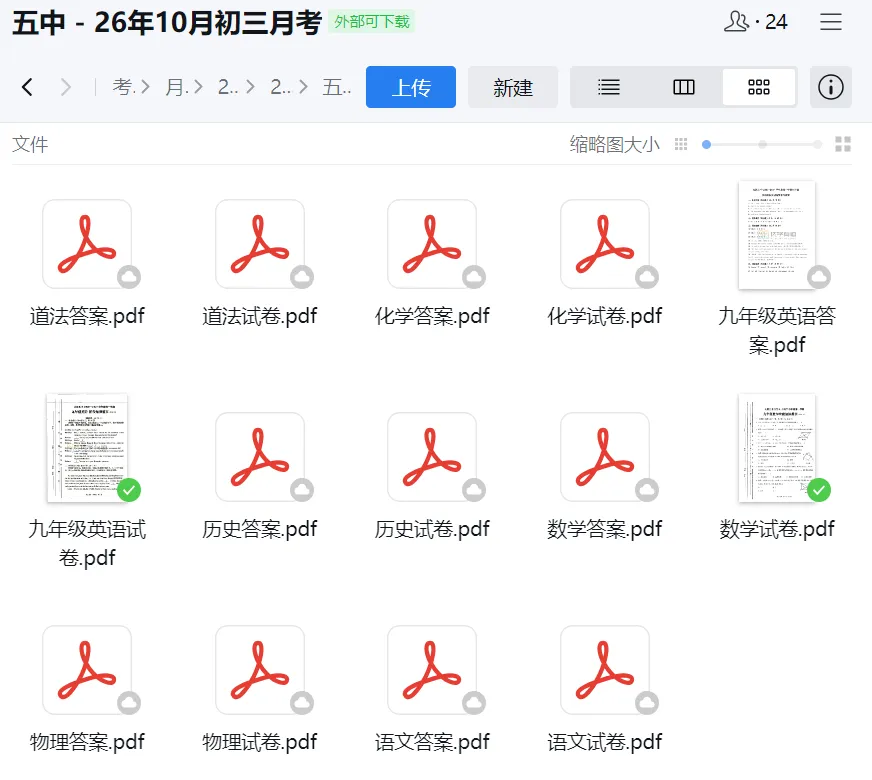Select 物理答案.pdf file icon
872x780 pixels.
click(x=87, y=670)
